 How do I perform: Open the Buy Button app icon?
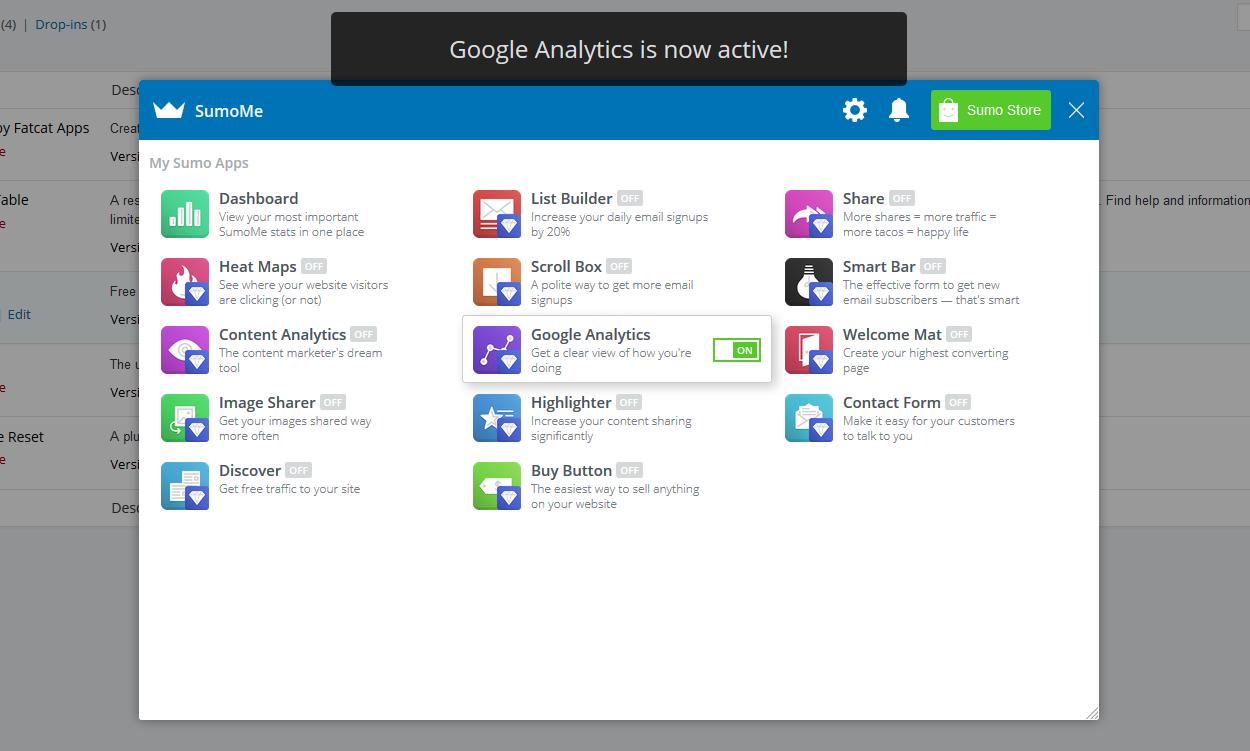[x=497, y=486]
